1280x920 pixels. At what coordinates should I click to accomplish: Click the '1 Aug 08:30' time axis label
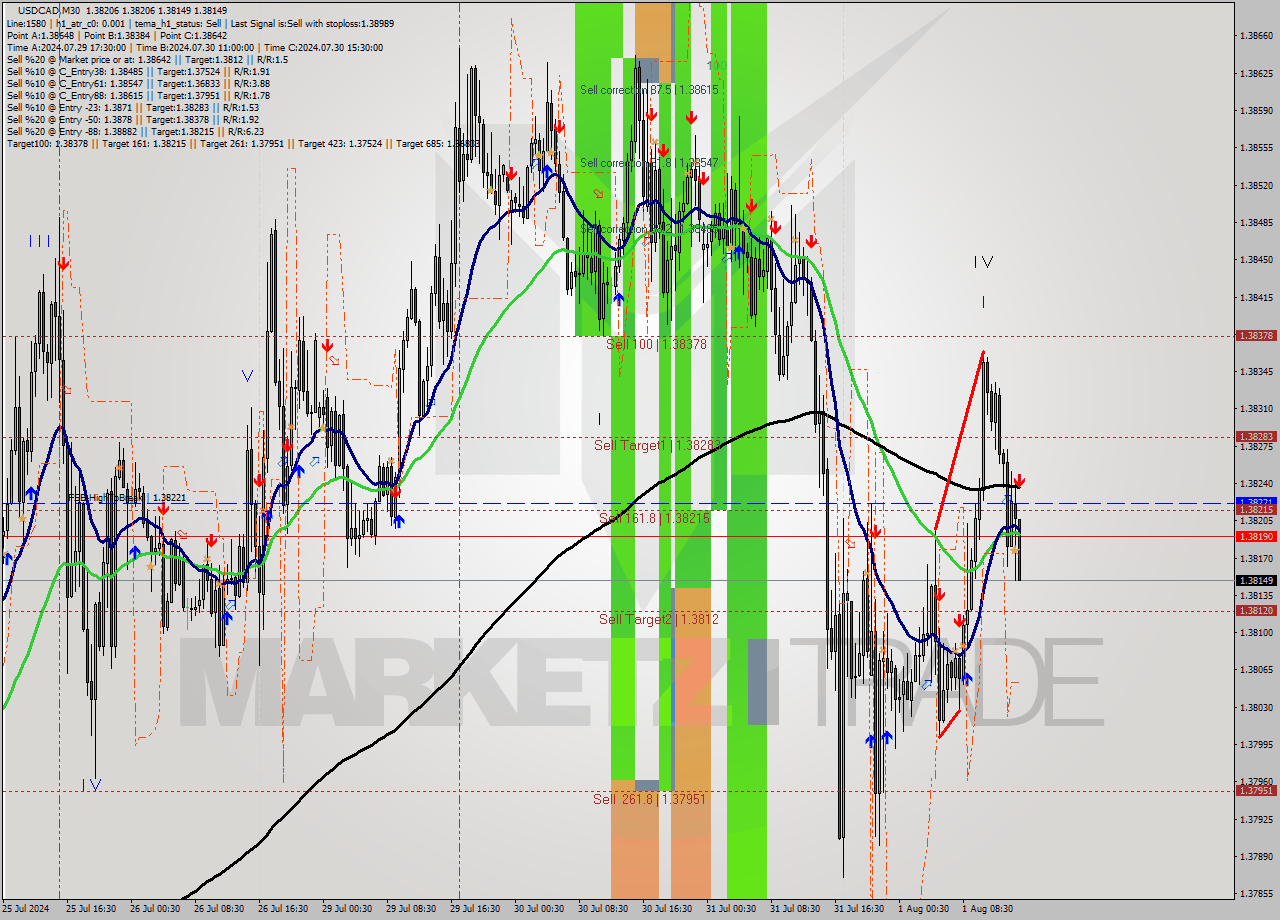(x=987, y=909)
